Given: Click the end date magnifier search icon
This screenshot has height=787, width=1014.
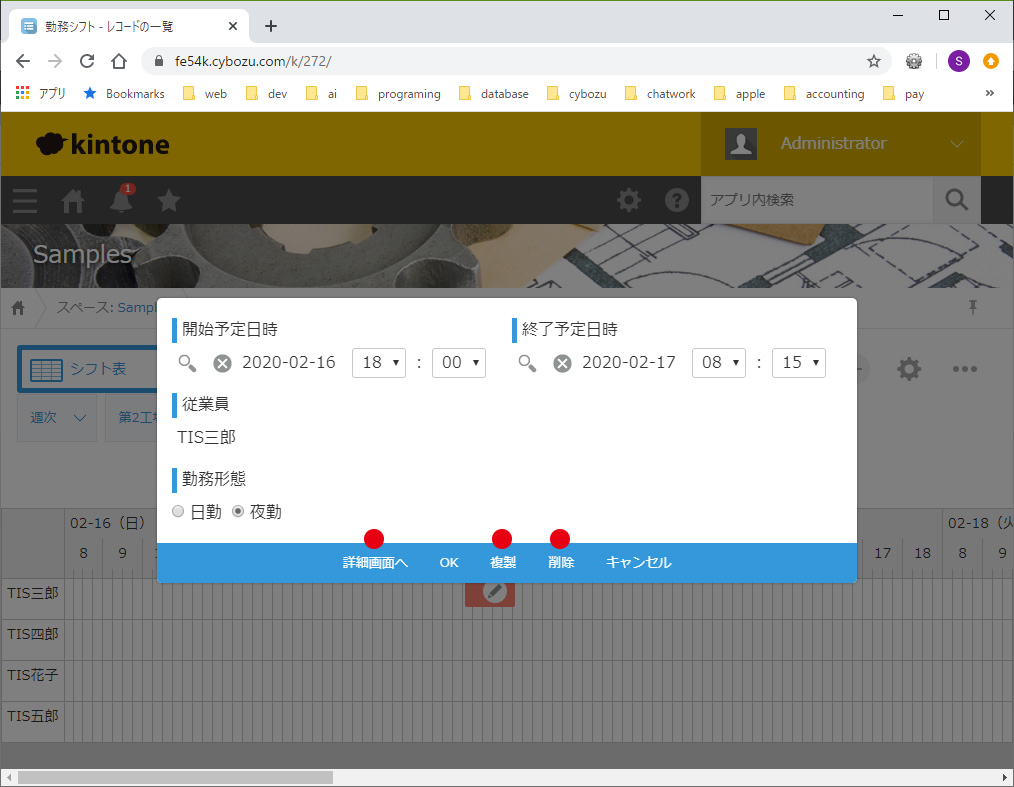Looking at the screenshot, I should 527,363.
